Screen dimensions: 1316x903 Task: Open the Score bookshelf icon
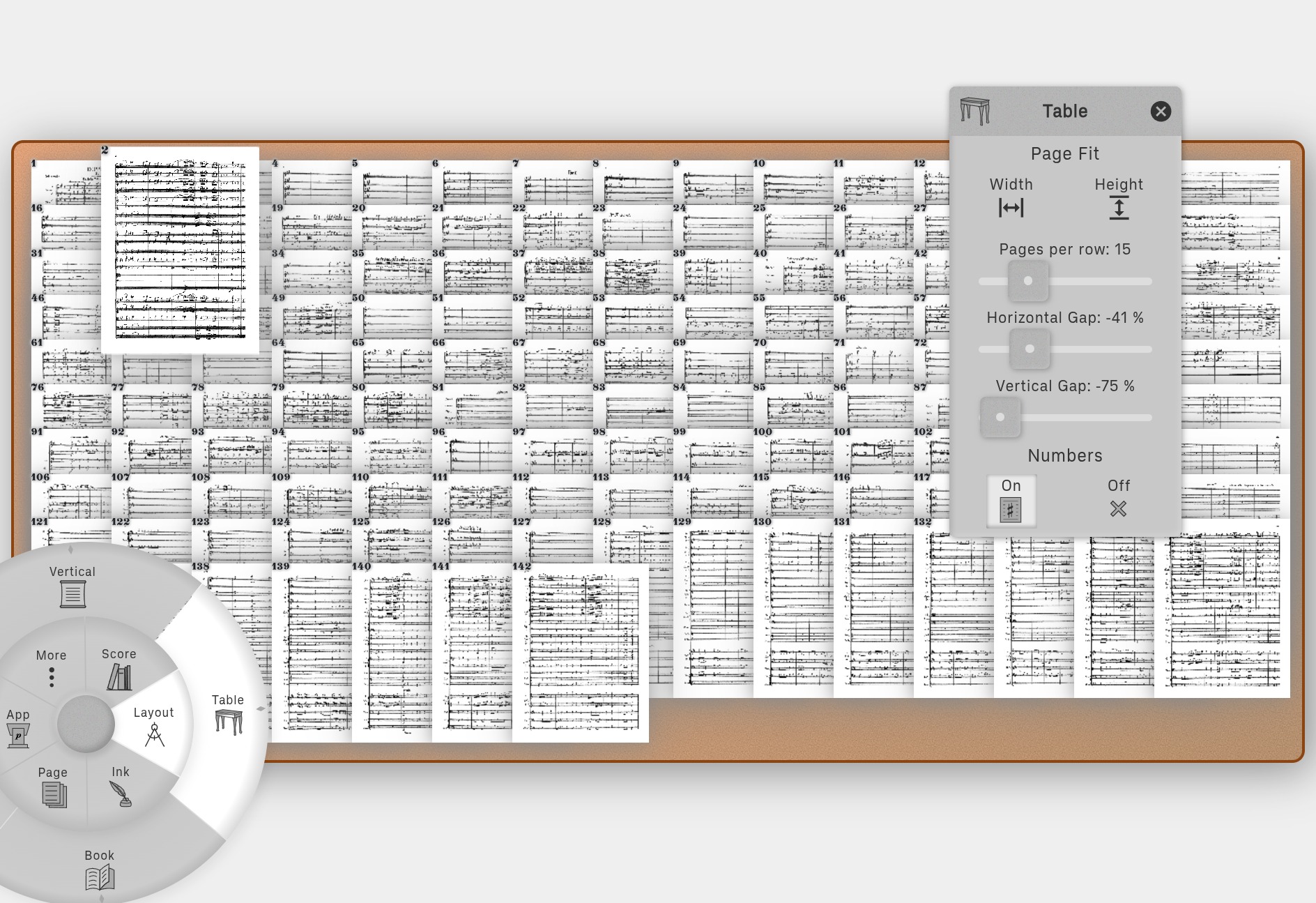tap(119, 676)
